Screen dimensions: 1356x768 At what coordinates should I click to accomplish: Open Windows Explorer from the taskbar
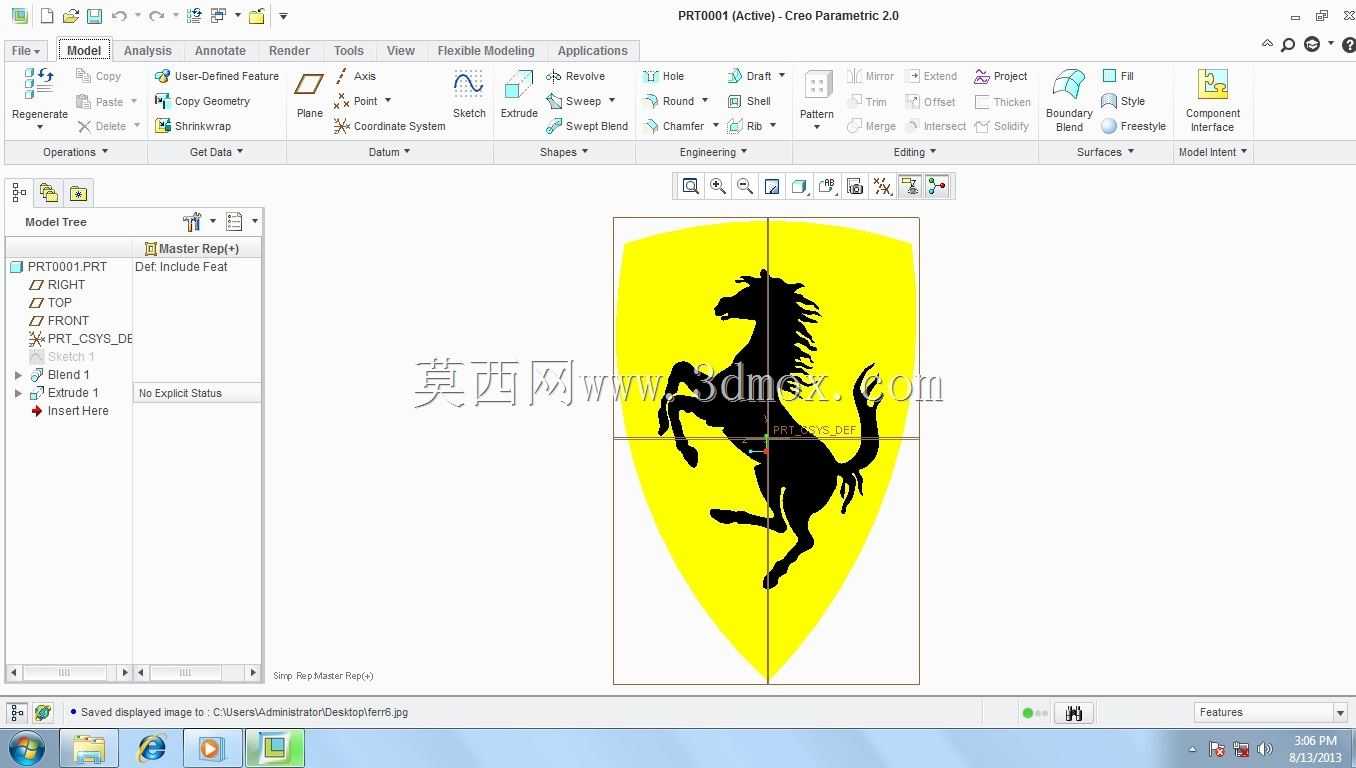(x=89, y=747)
